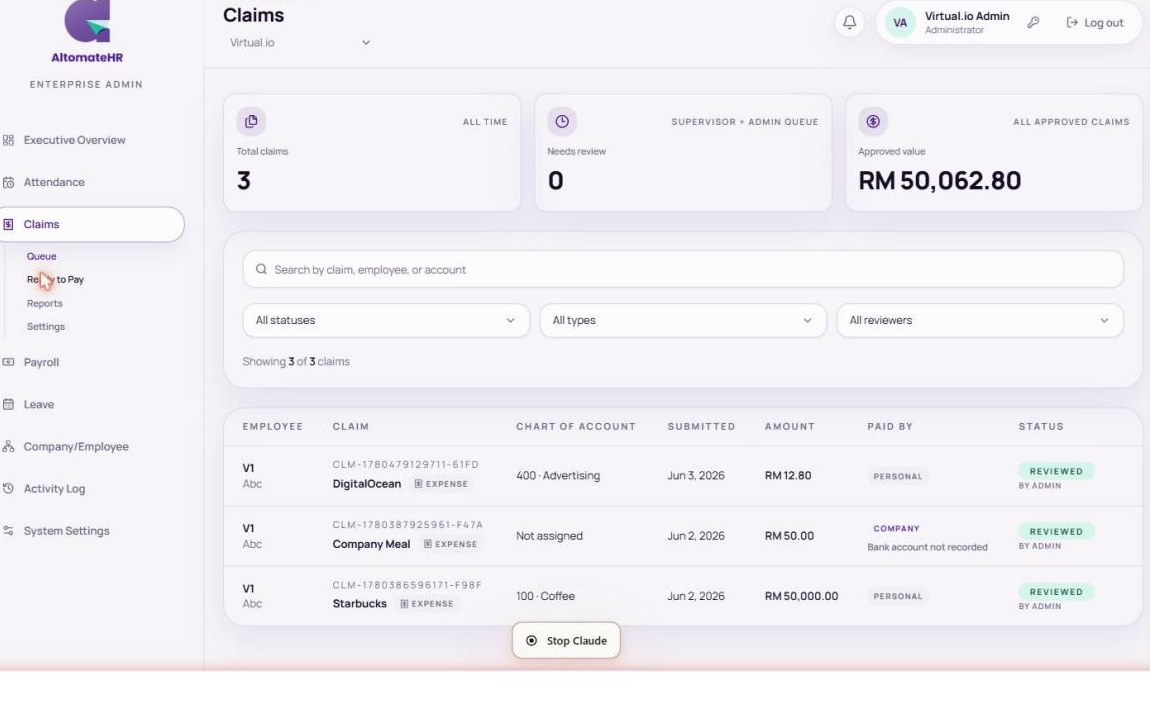Select the Claims menu item
Image resolution: width=1150 pixels, height=703 pixels.
point(92,224)
